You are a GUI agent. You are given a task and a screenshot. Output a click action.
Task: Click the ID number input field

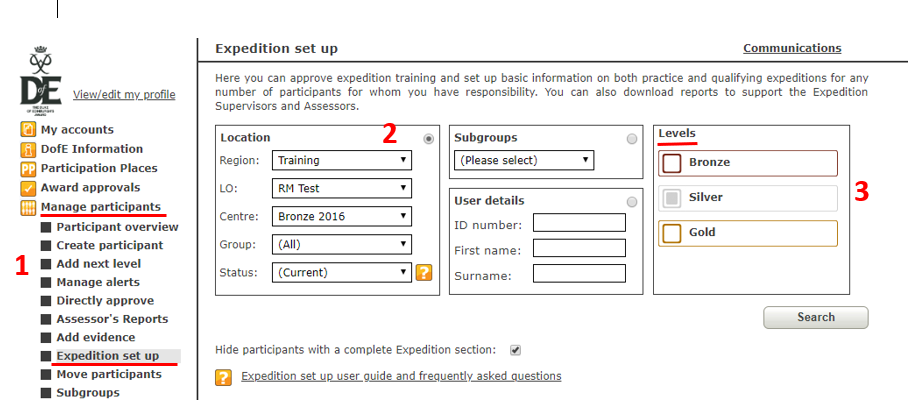pyautogui.click(x=579, y=223)
